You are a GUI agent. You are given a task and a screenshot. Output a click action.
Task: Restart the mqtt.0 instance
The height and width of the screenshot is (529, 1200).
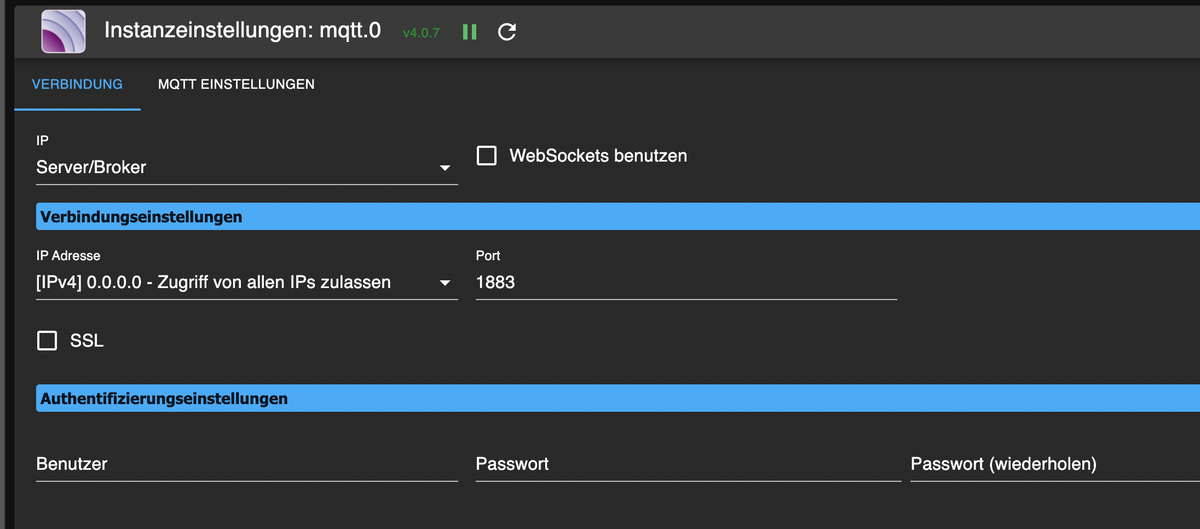(507, 32)
